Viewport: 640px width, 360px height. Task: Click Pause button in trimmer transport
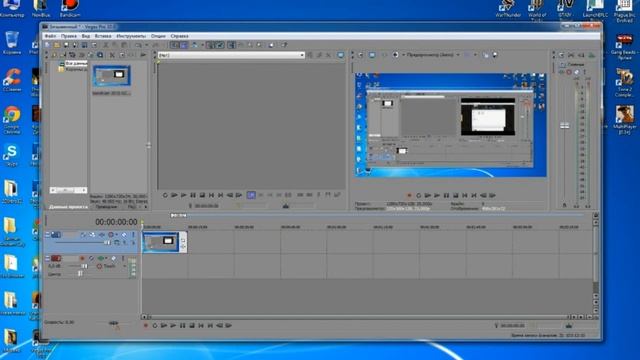[193, 196]
